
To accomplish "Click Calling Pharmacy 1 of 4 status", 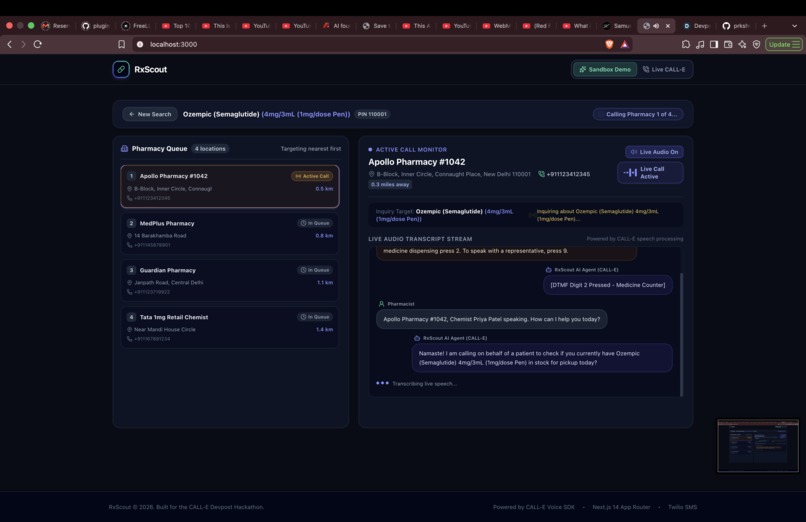I will coord(638,114).
